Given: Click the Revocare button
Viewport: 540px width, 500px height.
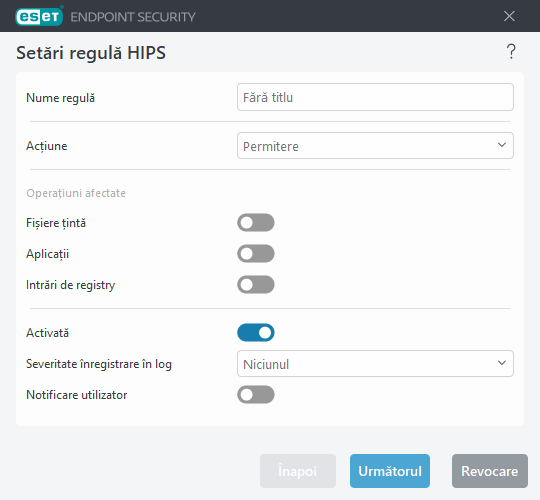Looking at the screenshot, I should (x=490, y=471).
